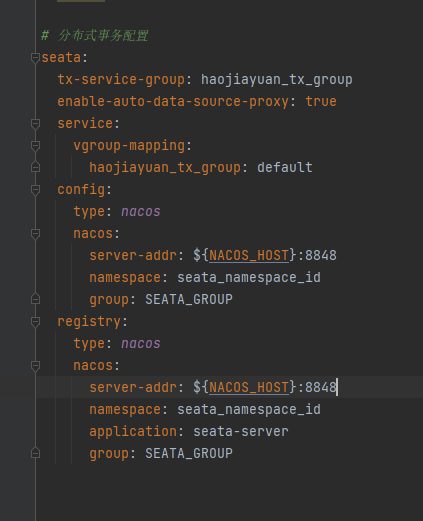Click the 'application' key

[133, 432]
